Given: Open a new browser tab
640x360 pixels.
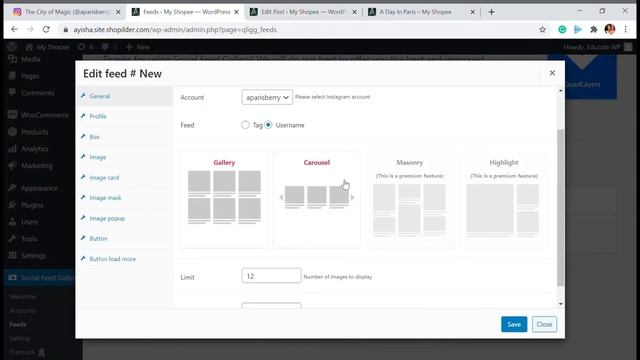Looking at the screenshot, I should (x=491, y=12).
